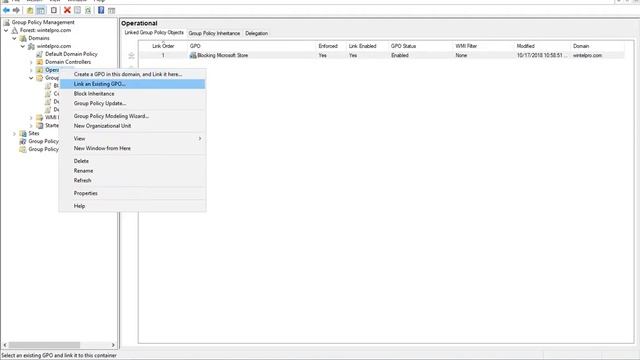Click the Blocking Microsoft Store GPO icon

(x=193, y=55)
